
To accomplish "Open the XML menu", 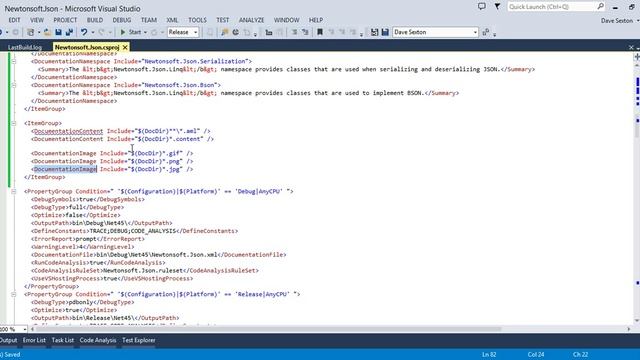I will pyautogui.click(x=172, y=20).
